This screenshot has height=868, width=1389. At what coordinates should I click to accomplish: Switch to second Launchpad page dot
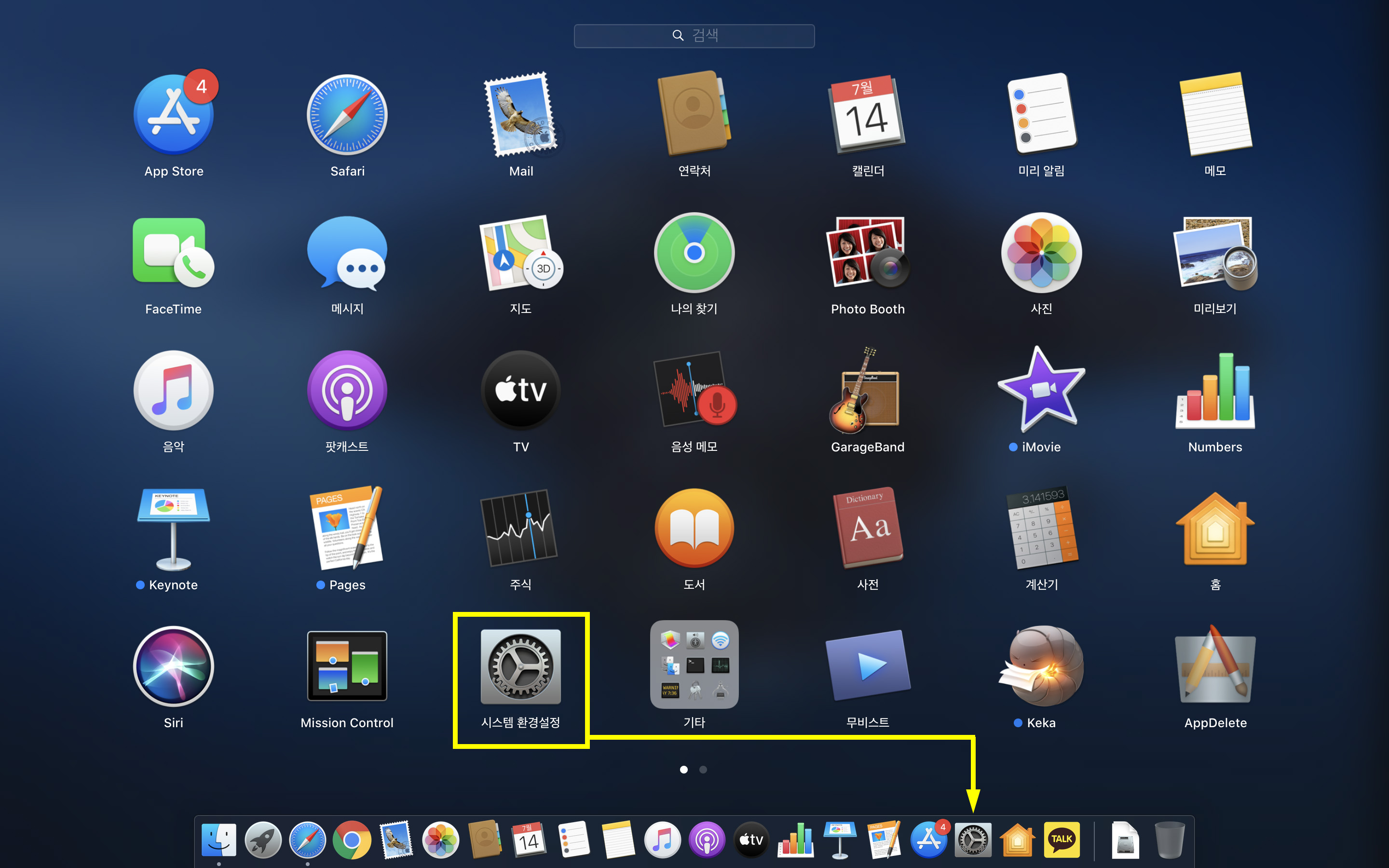coord(703,769)
